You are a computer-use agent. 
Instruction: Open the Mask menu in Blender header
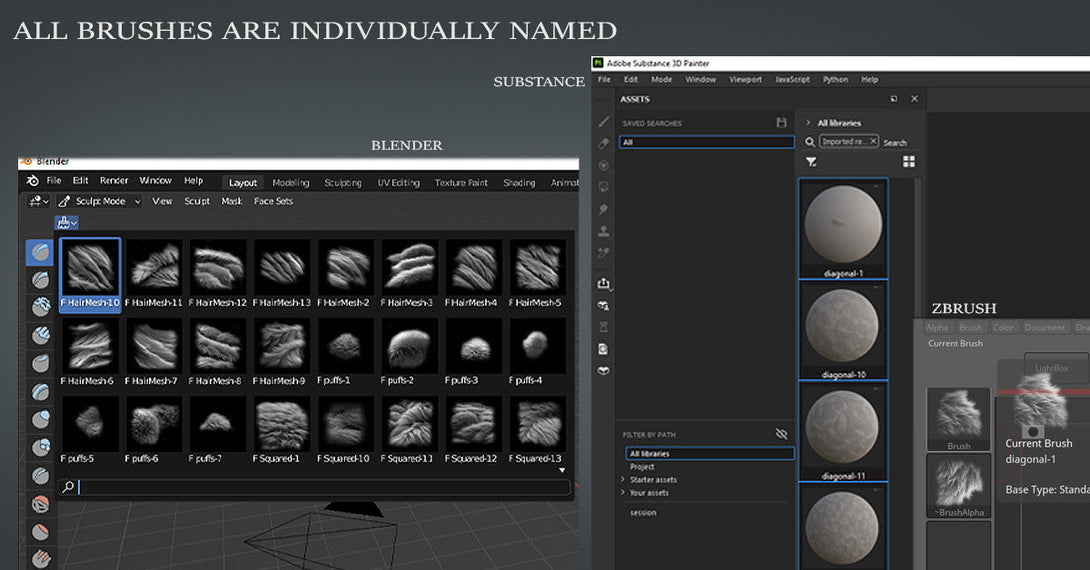pyautogui.click(x=231, y=201)
